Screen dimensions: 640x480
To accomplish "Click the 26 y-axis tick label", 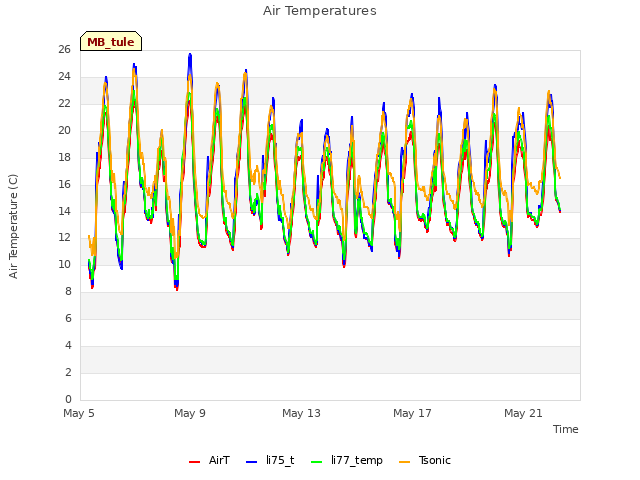I will point(64,49).
